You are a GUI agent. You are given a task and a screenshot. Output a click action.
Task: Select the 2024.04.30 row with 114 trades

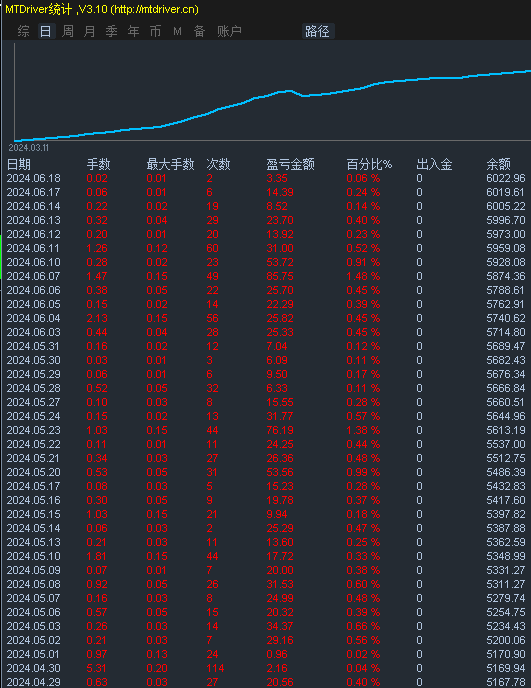click(266, 668)
